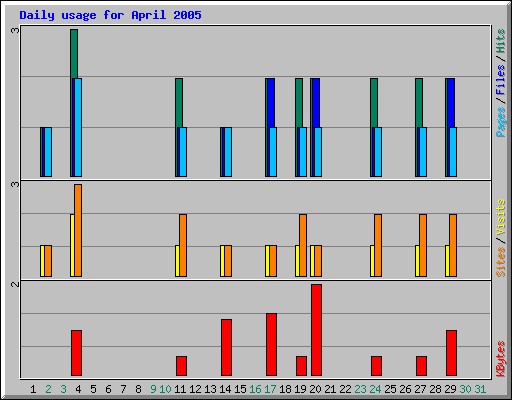The width and height of the screenshot is (512, 400).
Task: Click day label 7 on the axis
Action: 123,389
